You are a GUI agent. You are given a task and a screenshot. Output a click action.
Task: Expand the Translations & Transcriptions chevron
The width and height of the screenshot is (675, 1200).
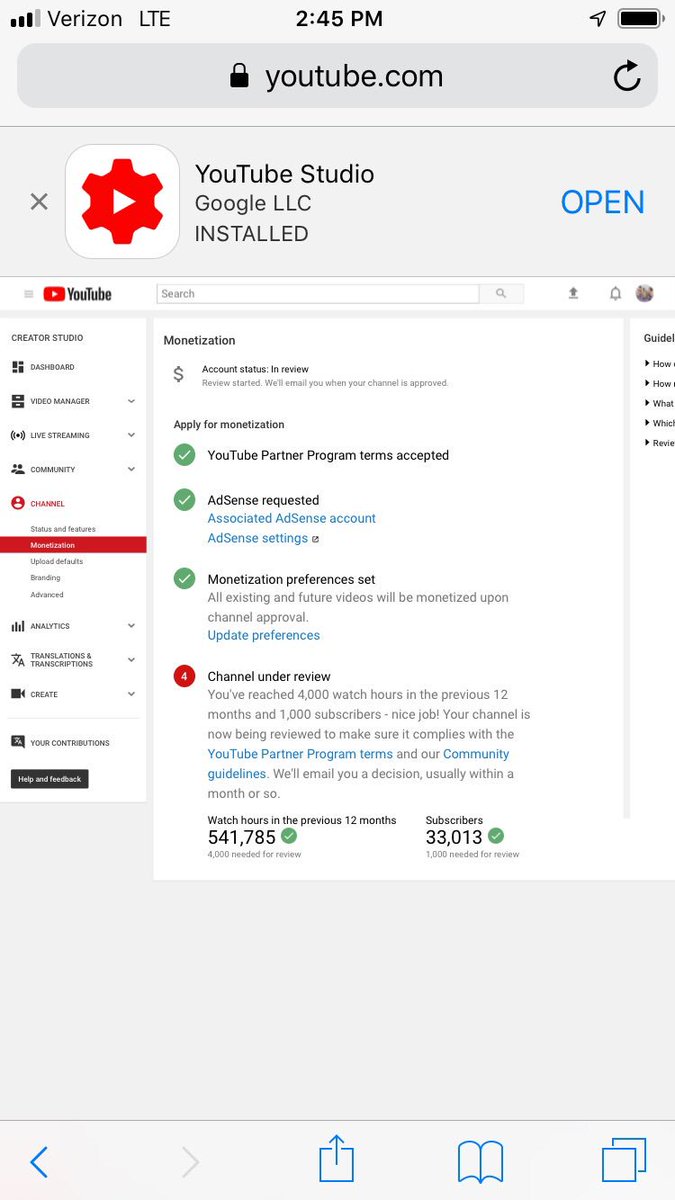pos(131,660)
